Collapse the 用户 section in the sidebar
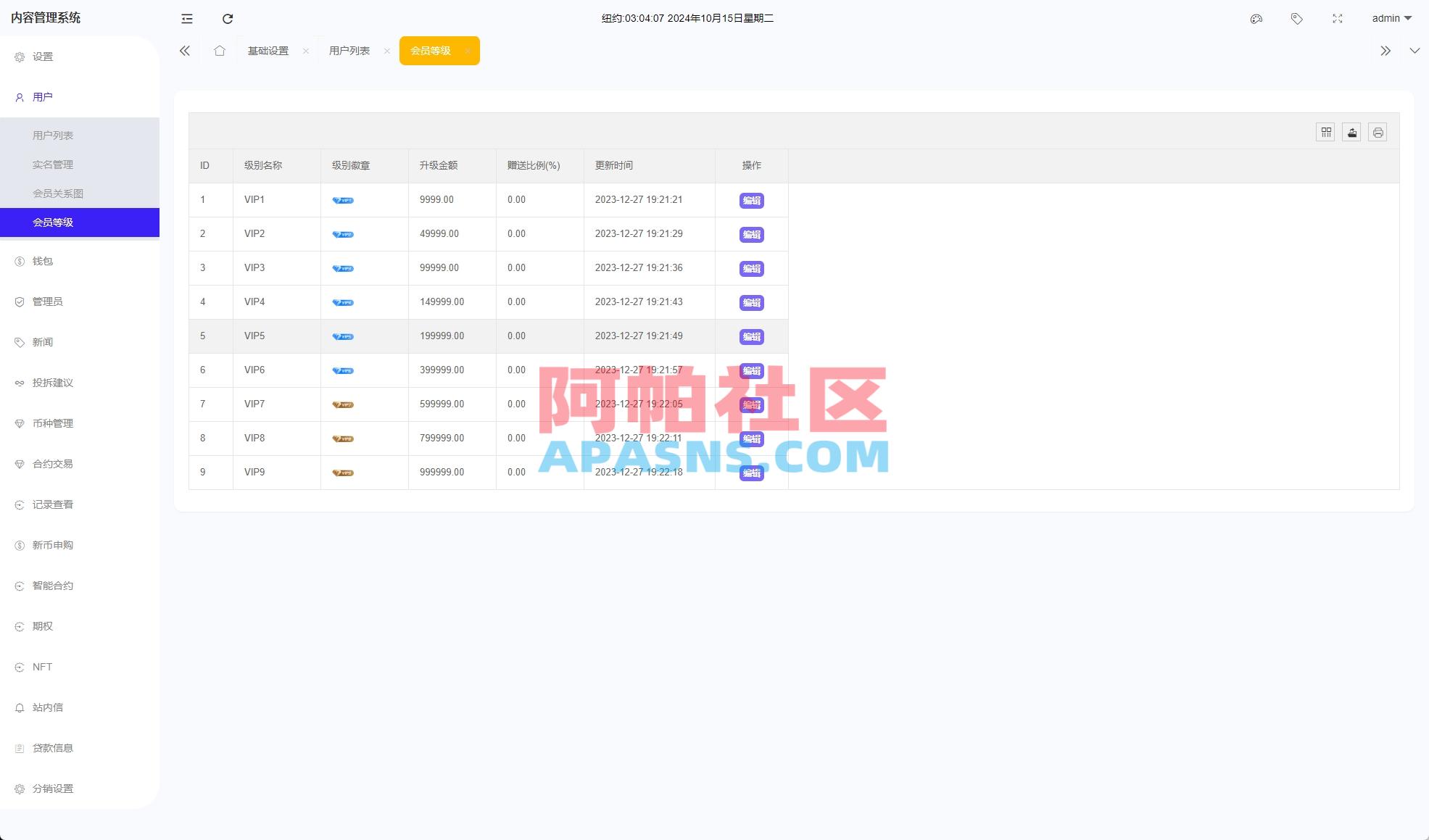This screenshot has width=1429, height=840. click(41, 96)
